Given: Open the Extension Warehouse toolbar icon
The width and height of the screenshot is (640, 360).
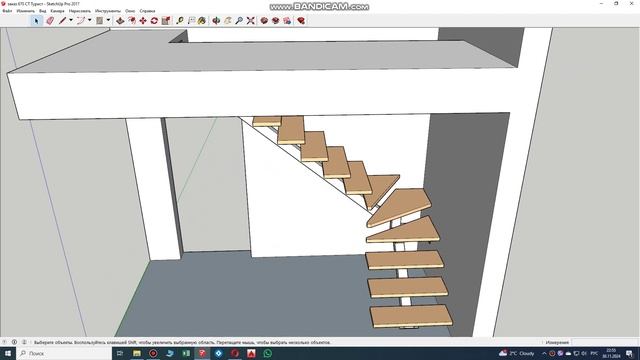Looking at the screenshot, I should 287,20.
